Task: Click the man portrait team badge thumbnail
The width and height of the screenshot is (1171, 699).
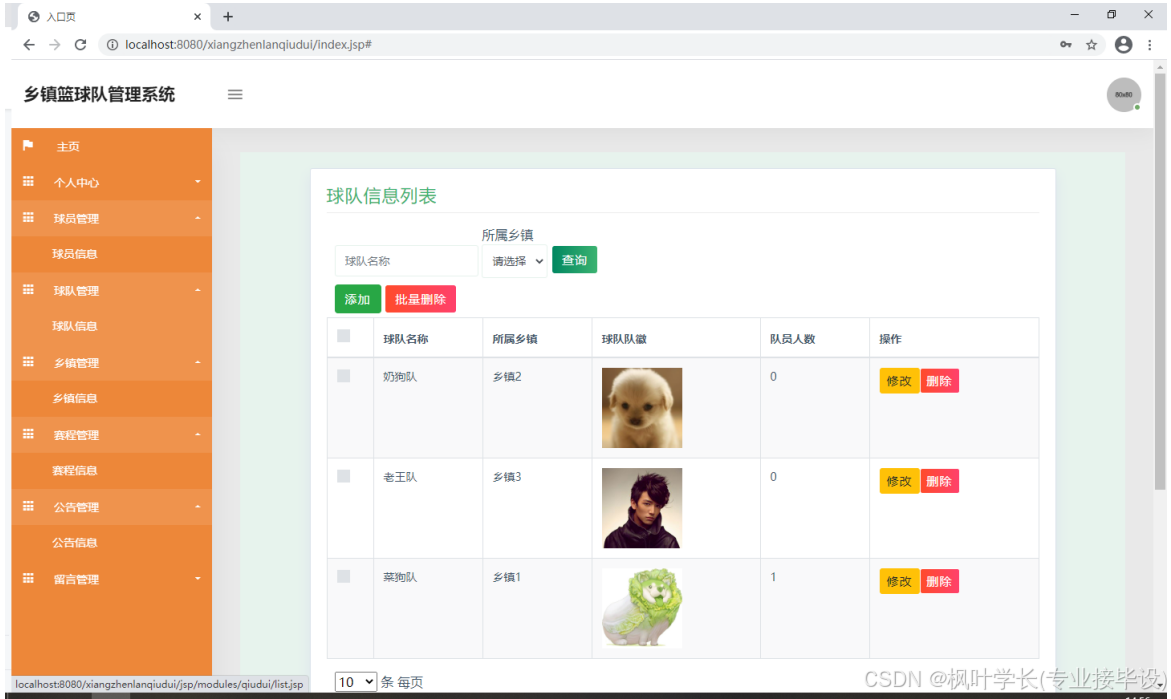Action: tap(642, 508)
